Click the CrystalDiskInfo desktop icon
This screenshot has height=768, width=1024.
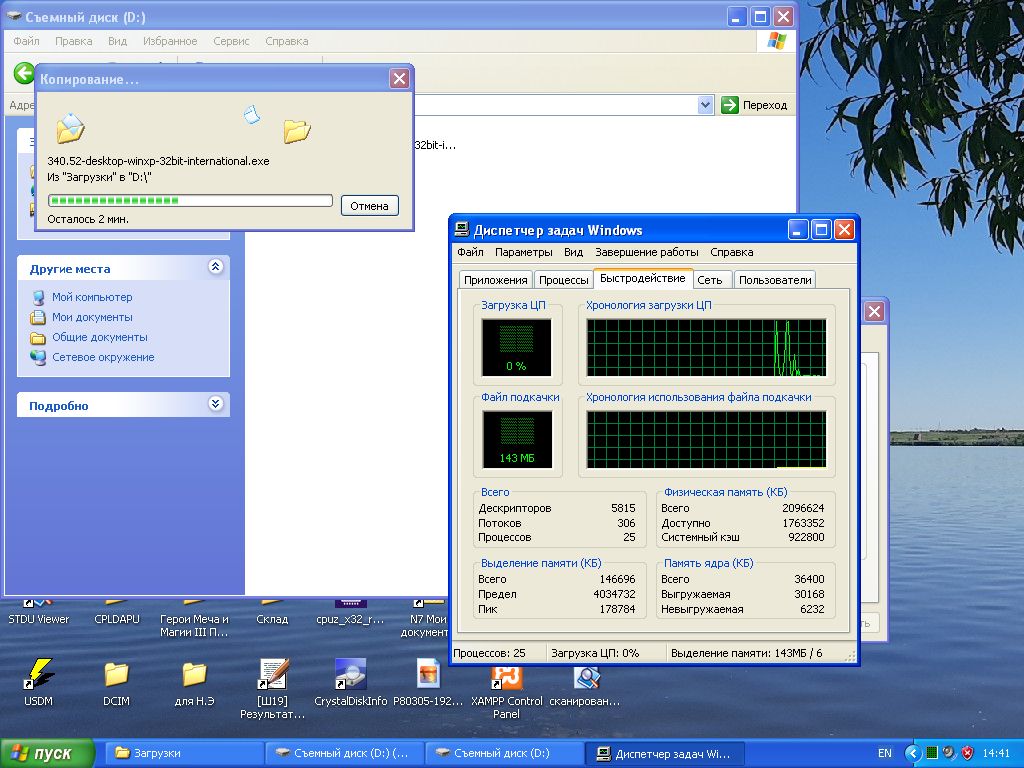tap(350, 675)
